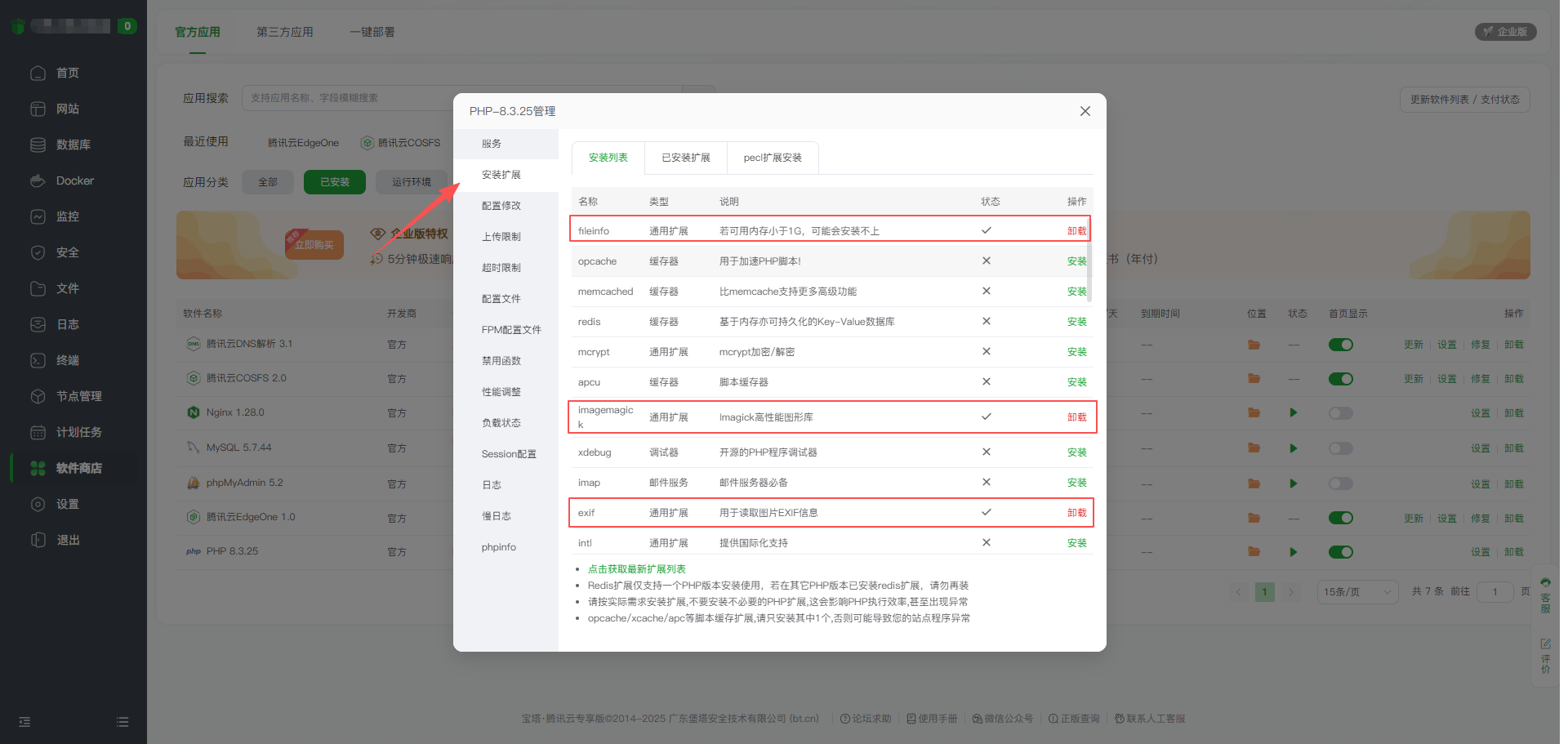Toggle homepage display for 腾讯云DNS解析

coord(1340,345)
